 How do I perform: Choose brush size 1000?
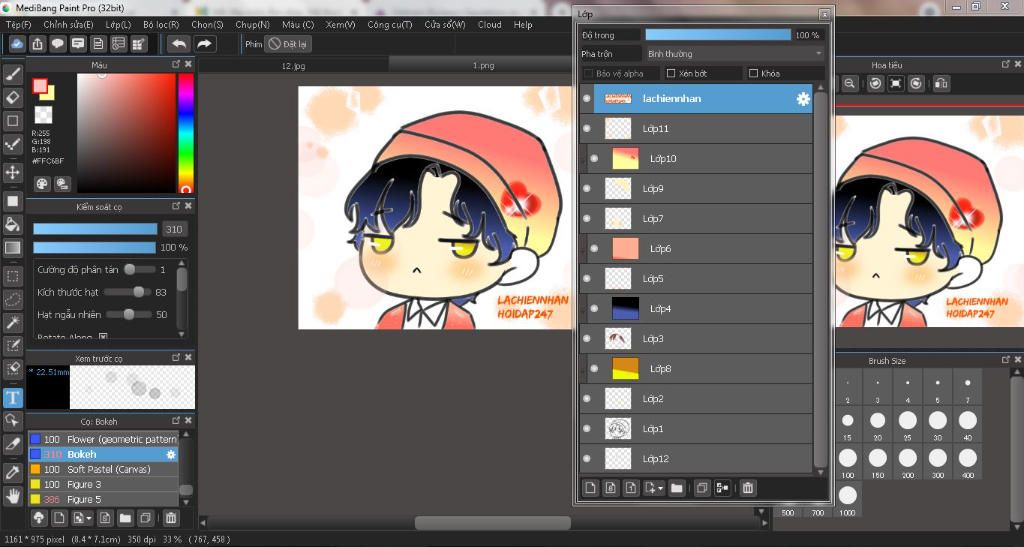coord(848,499)
